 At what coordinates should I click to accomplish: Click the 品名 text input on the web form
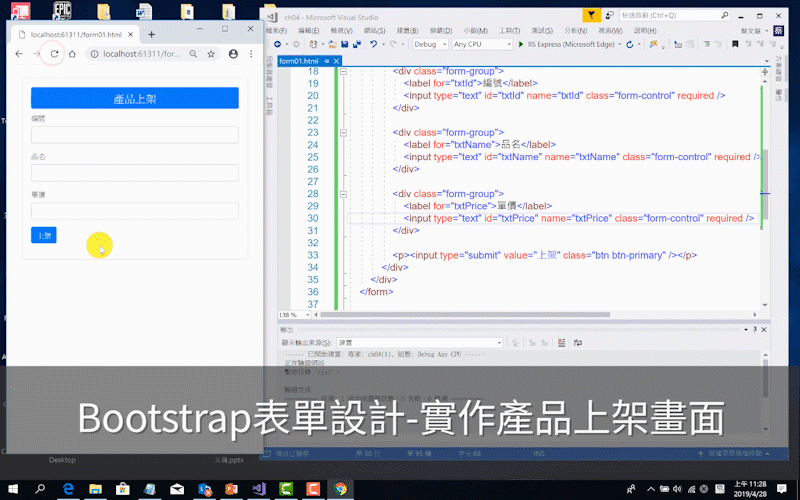[135, 173]
